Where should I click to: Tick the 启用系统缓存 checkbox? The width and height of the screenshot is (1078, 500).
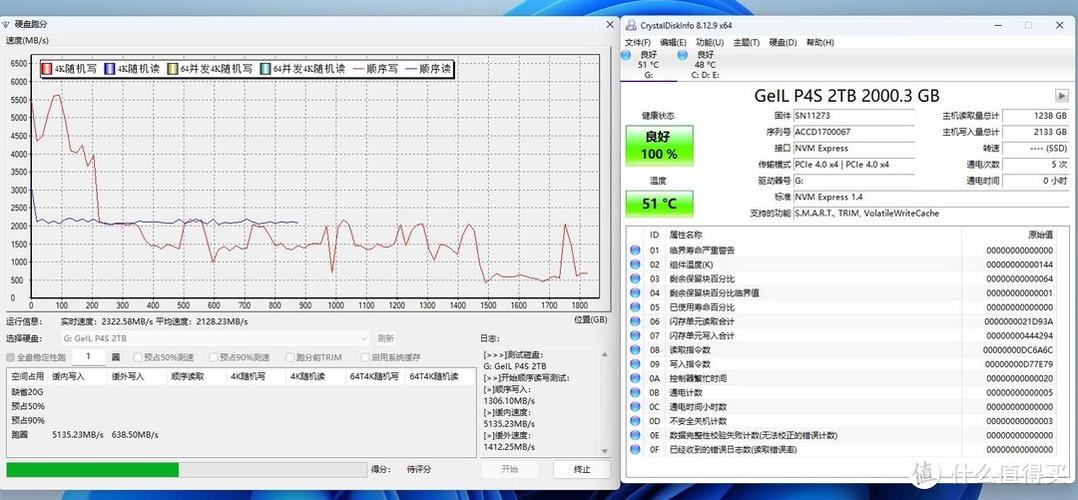coord(365,358)
